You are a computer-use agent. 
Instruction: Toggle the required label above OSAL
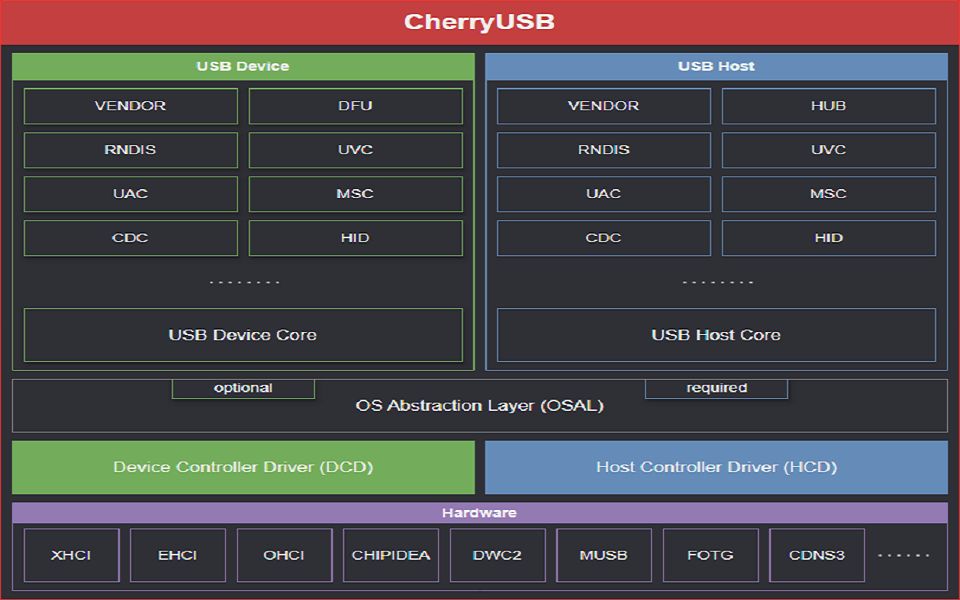point(715,387)
